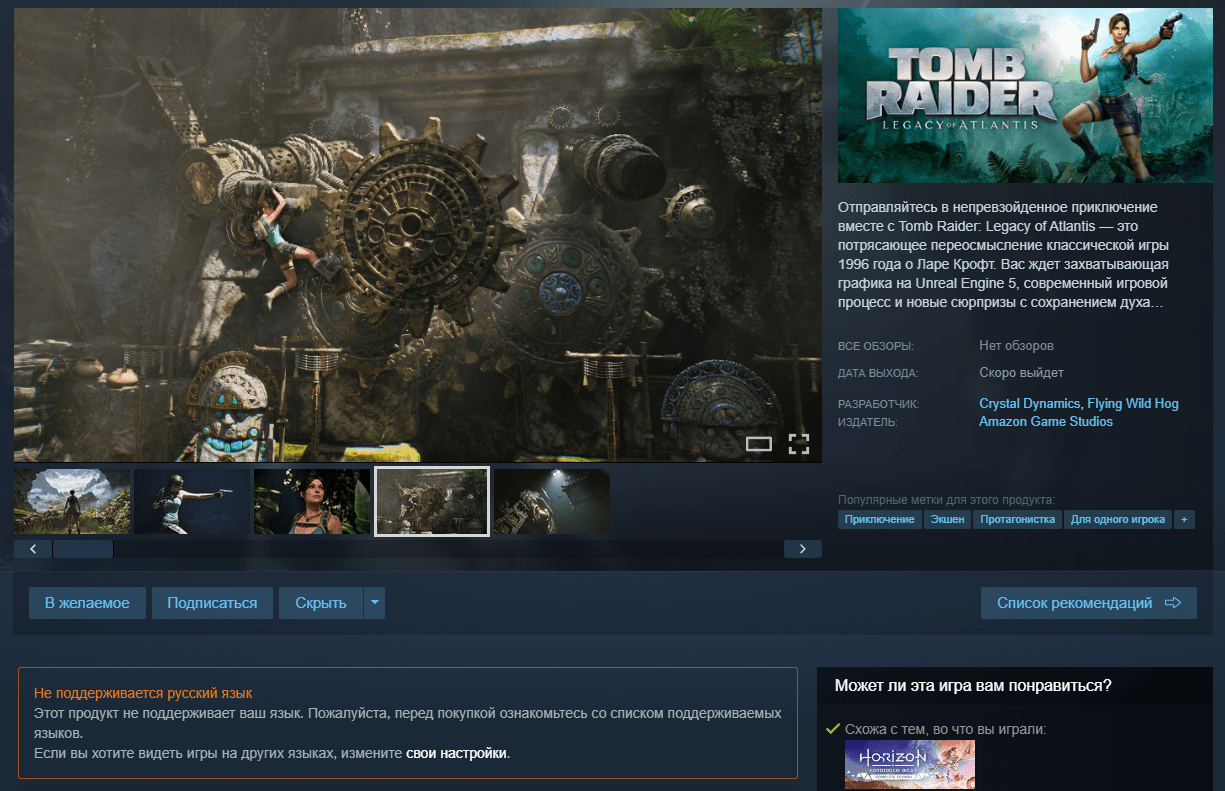Viewport: 1225px width, 791px height.
Task: Click the arrow icon inside Список рекомендаций
Action: 1174,603
